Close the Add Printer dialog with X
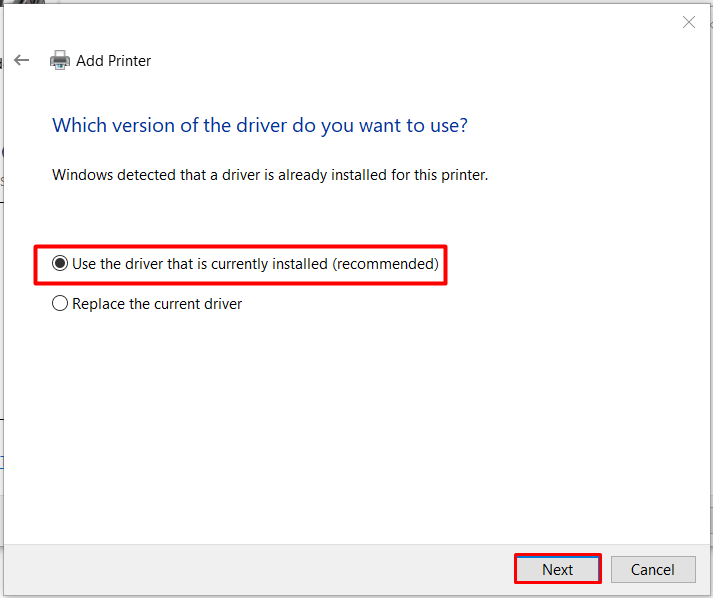713x598 pixels. (688, 22)
